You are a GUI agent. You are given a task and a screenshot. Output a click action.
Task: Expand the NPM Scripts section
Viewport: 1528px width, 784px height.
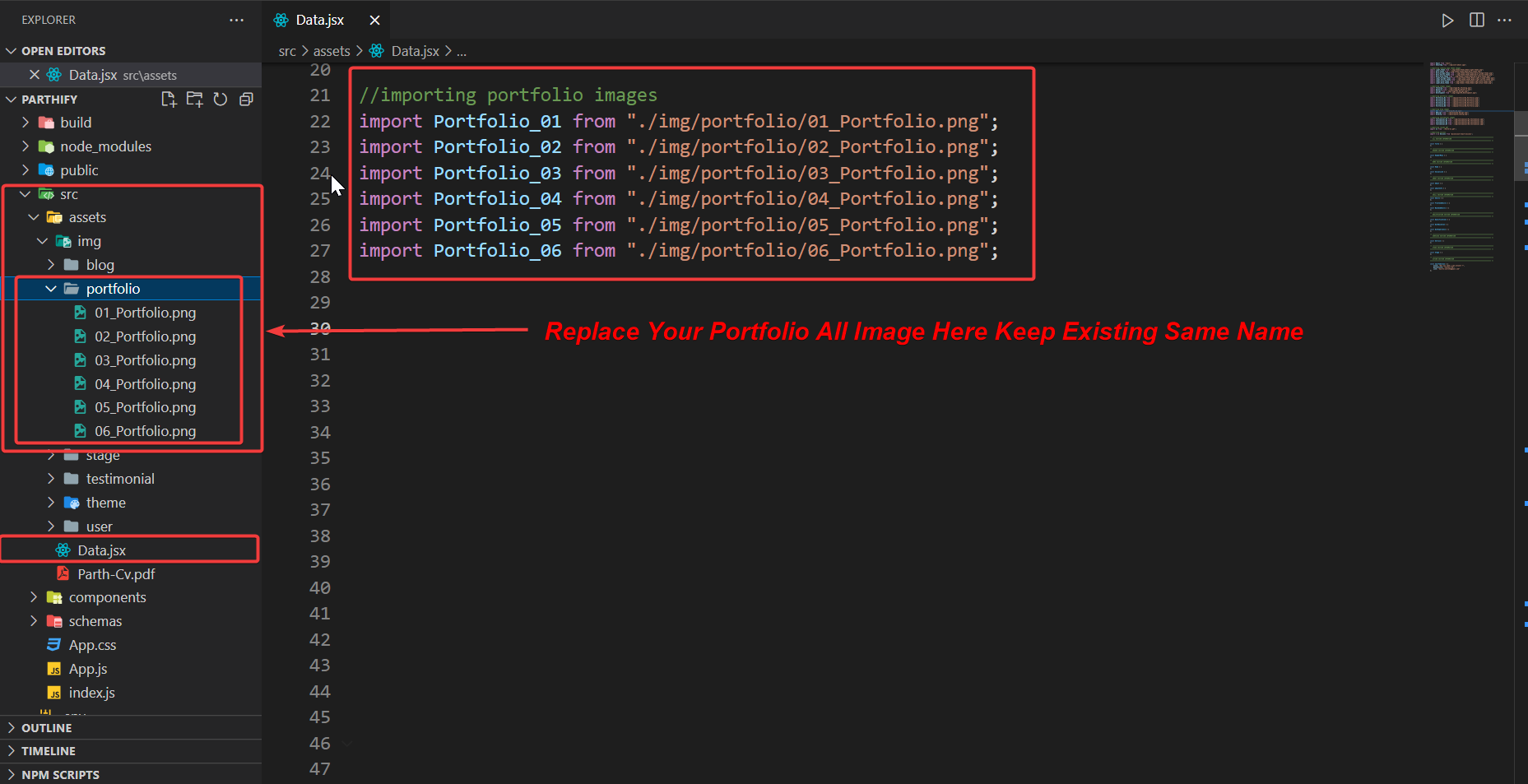pyautogui.click(x=60, y=775)
